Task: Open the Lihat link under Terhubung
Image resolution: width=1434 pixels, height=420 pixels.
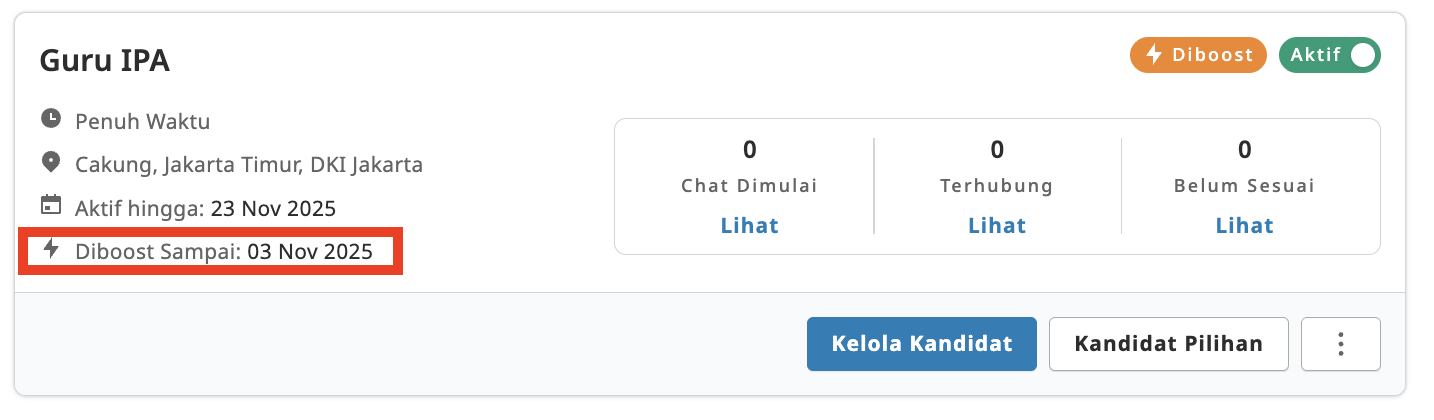Action: point(996,225)
